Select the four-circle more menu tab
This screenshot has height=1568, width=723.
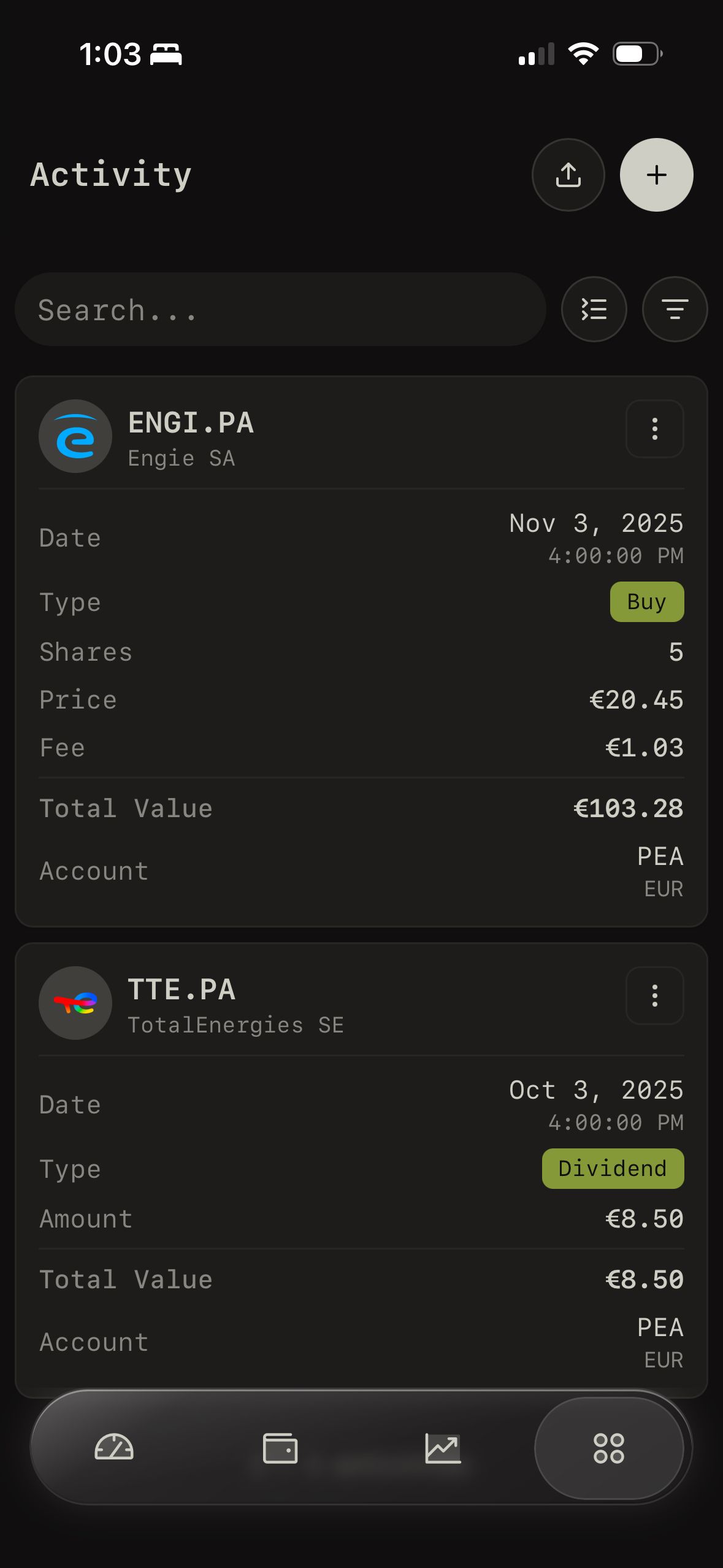coord(609,1448)
